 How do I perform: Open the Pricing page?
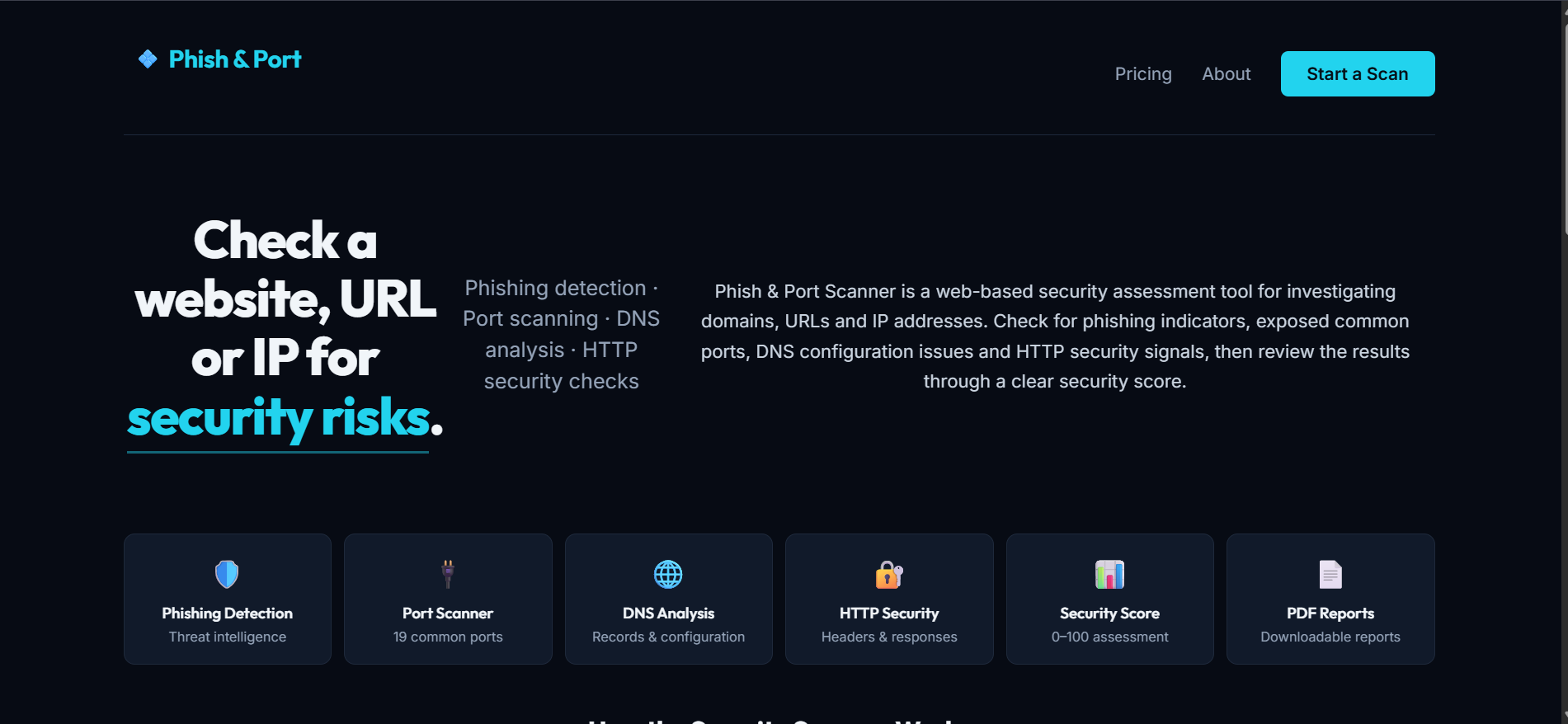coord(1143,74)
